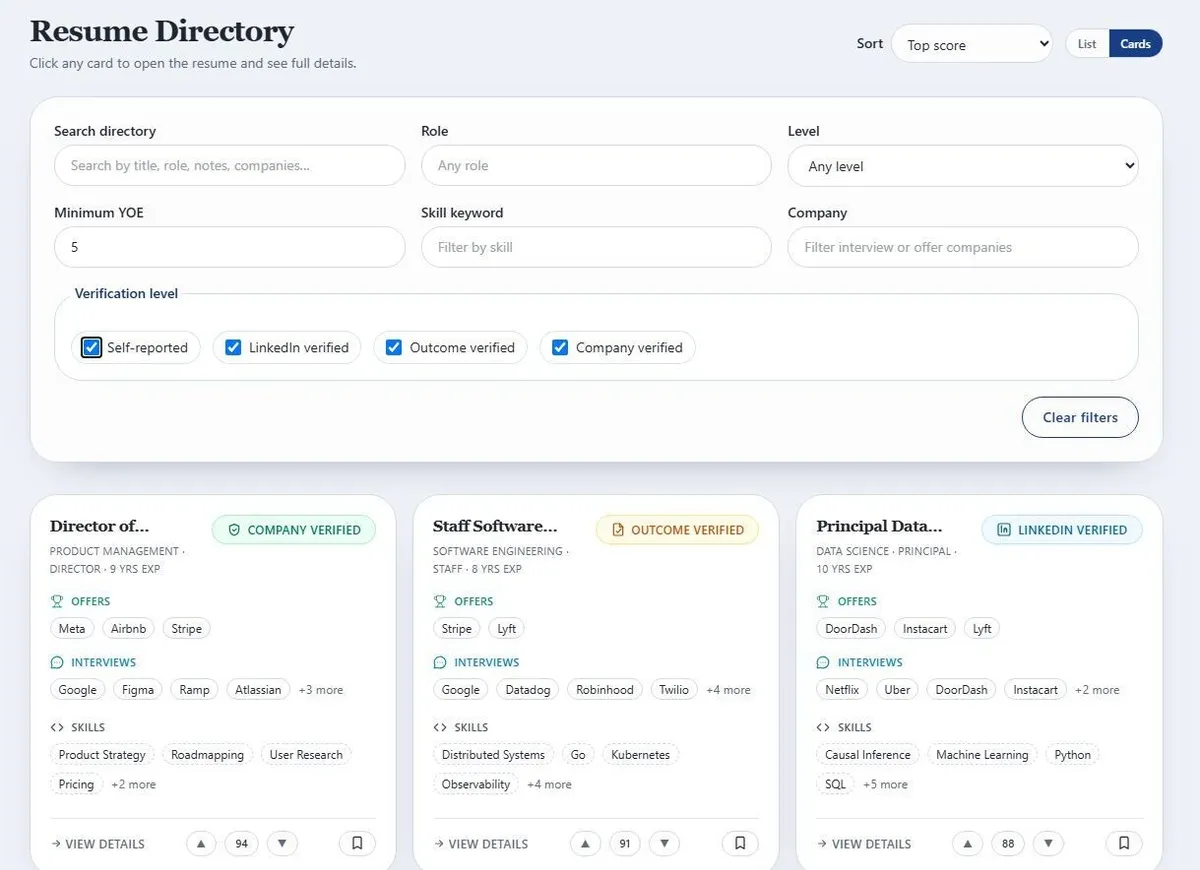Bookmark the Staff Software resume card
The image size is (1200, 870).
tap(740, 844)
